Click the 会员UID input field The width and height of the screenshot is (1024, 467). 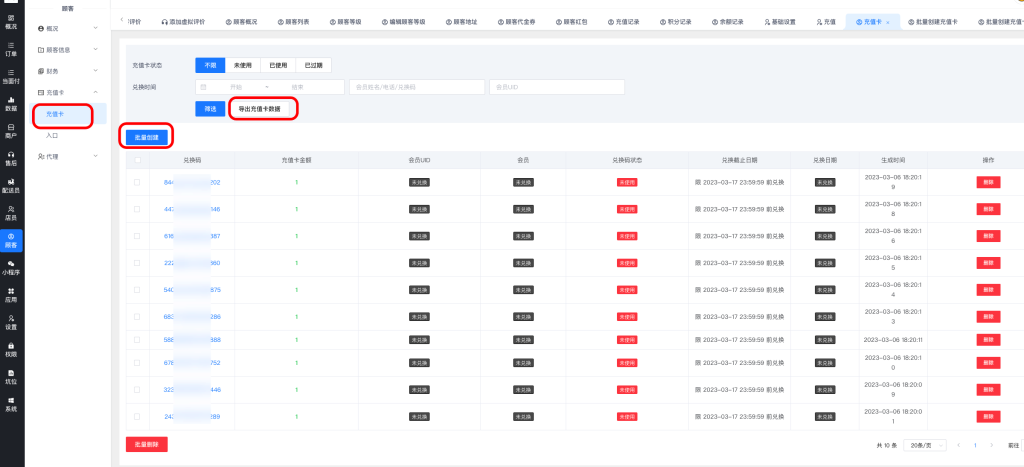[x=557, y=87]
